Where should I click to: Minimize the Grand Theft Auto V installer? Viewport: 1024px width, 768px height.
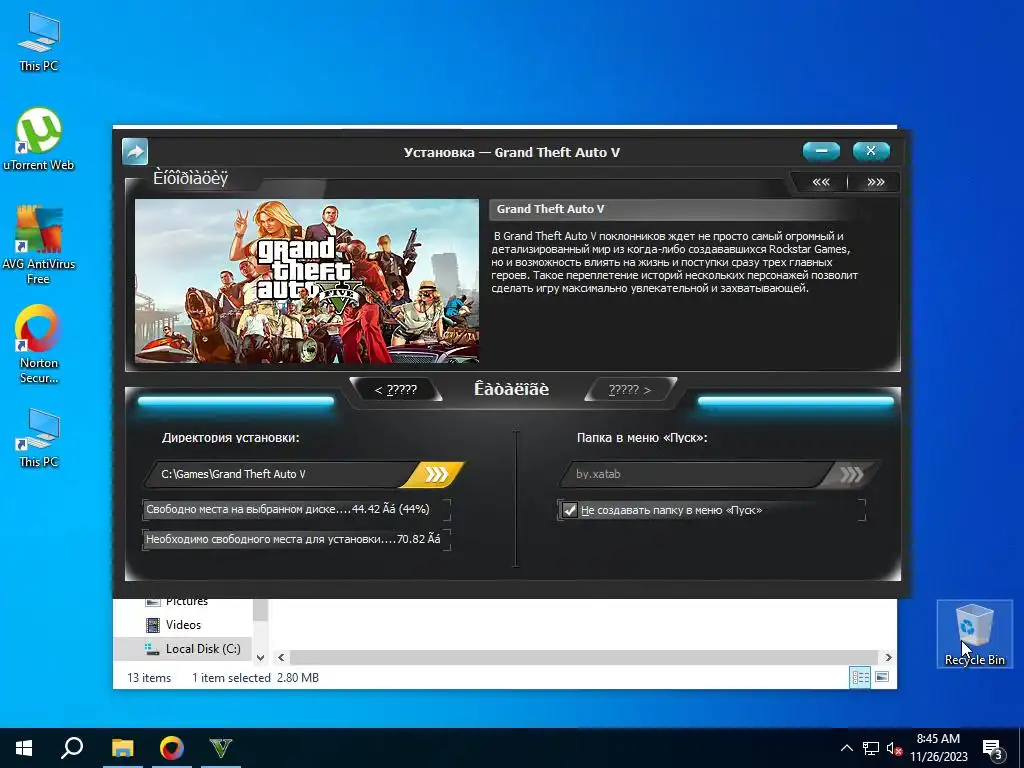click(x=821, y=152)
